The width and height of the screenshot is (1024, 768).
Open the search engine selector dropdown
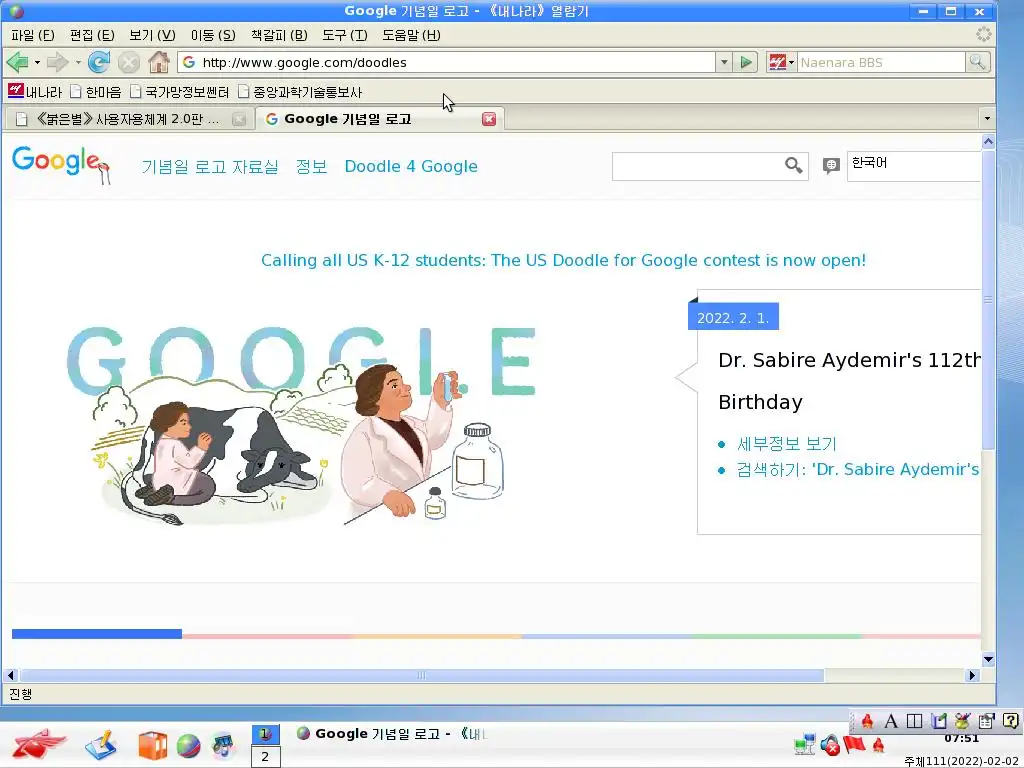coord(780,63)
